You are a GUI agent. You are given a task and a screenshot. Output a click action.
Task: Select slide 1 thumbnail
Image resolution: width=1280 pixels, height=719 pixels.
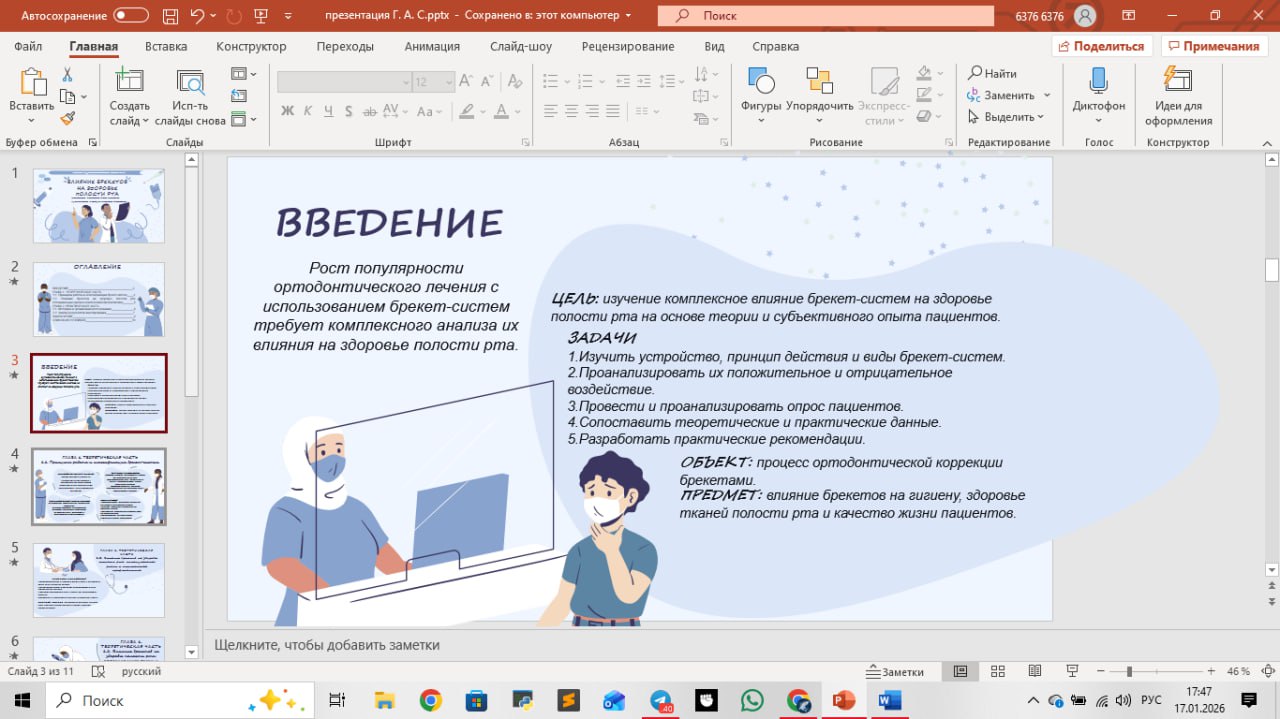tap(99, 206)
